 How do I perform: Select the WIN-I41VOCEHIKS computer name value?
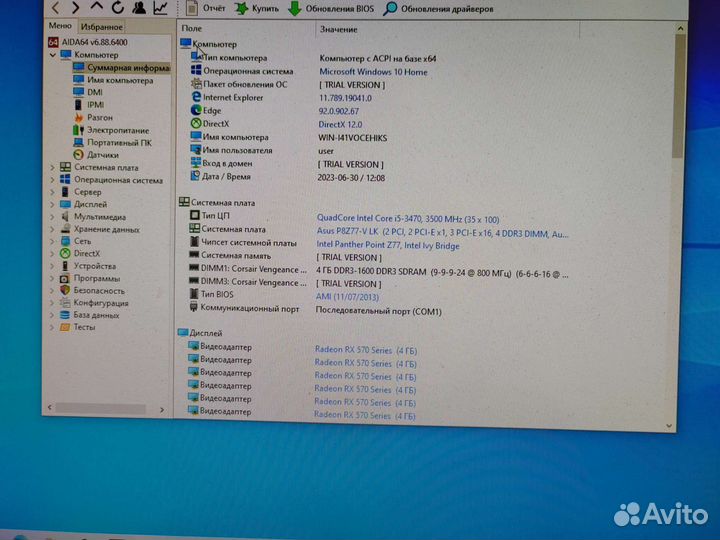click(352, 138)
